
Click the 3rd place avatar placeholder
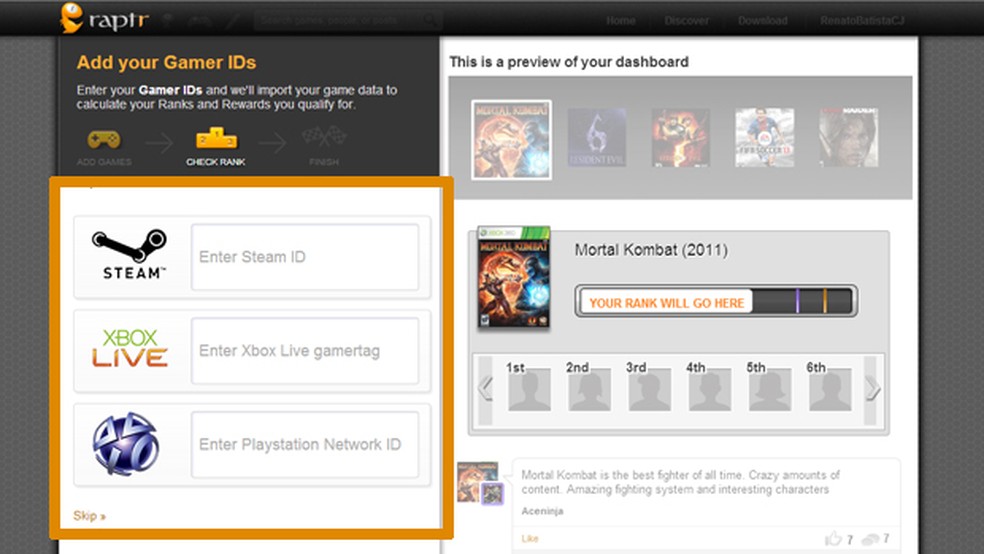[650, 389]
